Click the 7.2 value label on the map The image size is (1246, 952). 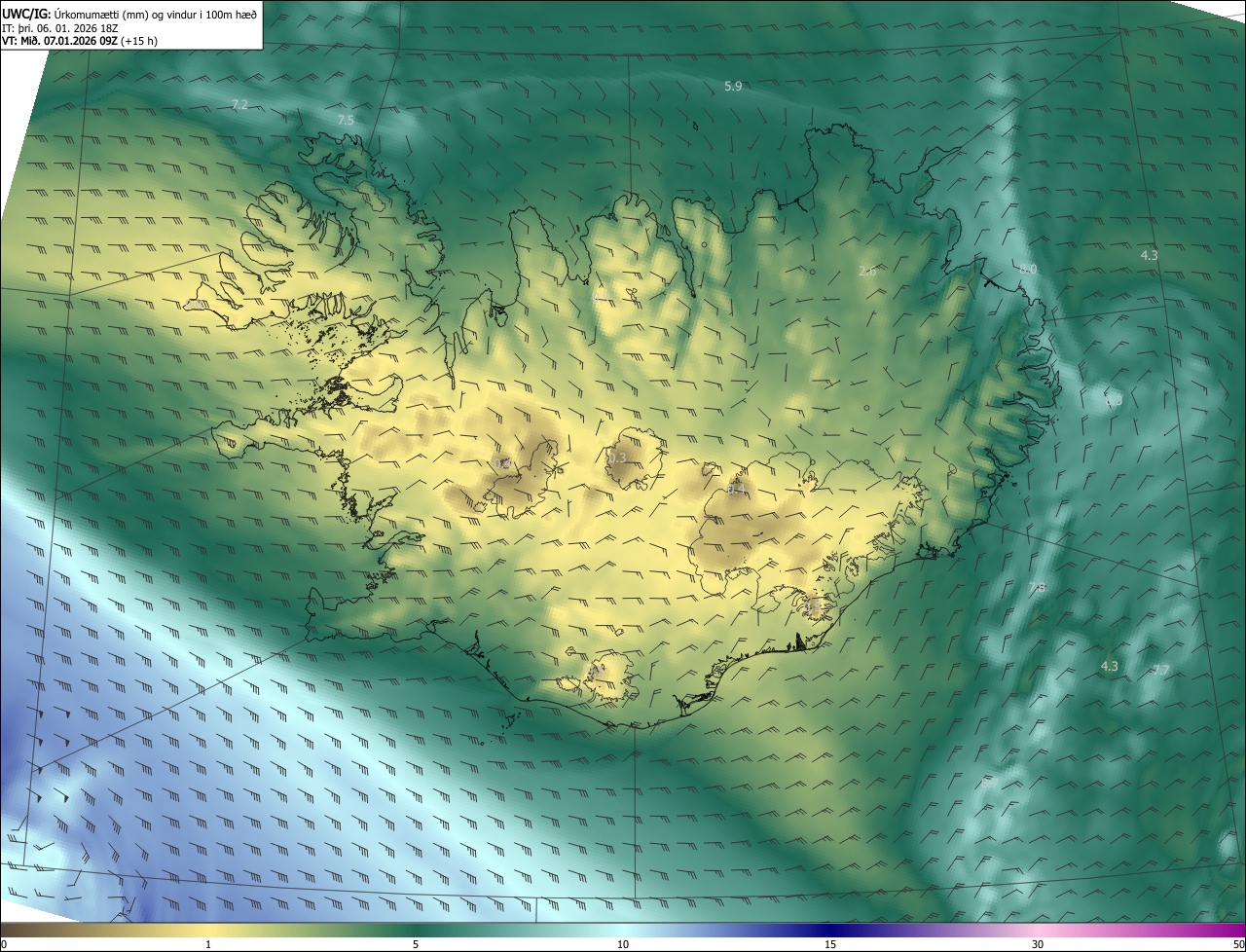239,104
